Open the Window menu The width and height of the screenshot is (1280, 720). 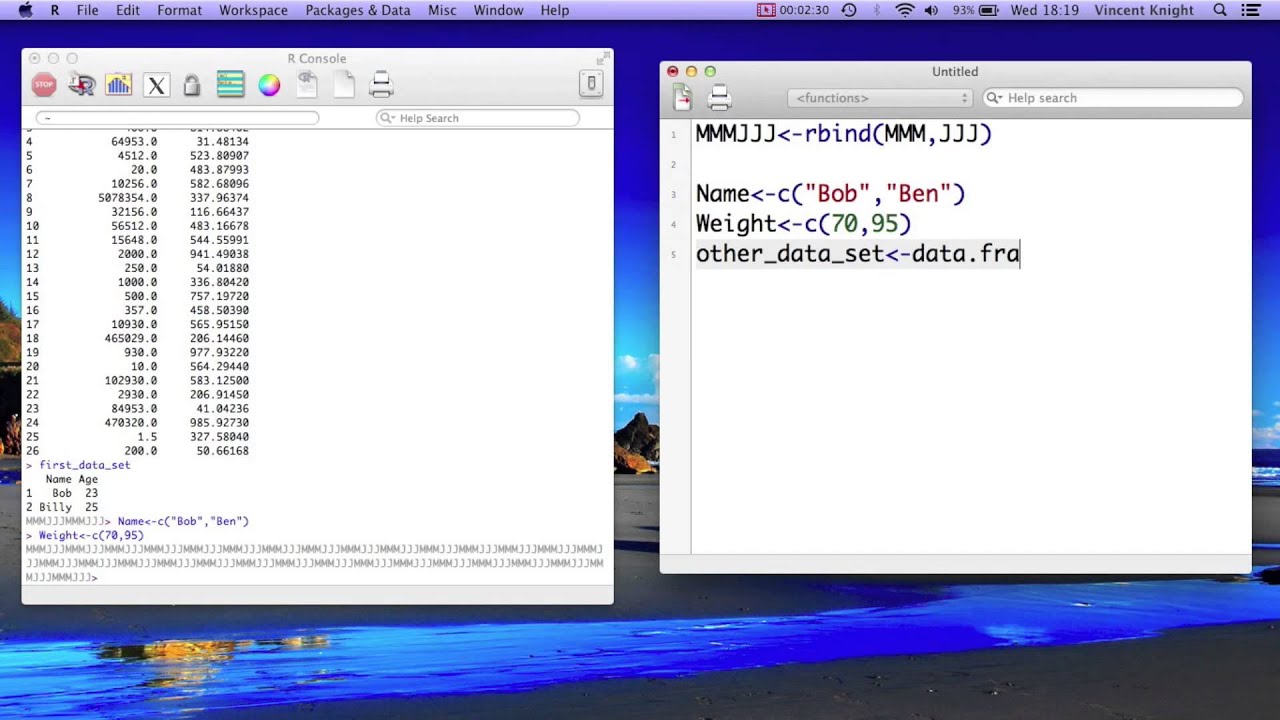tap(498, 10)
